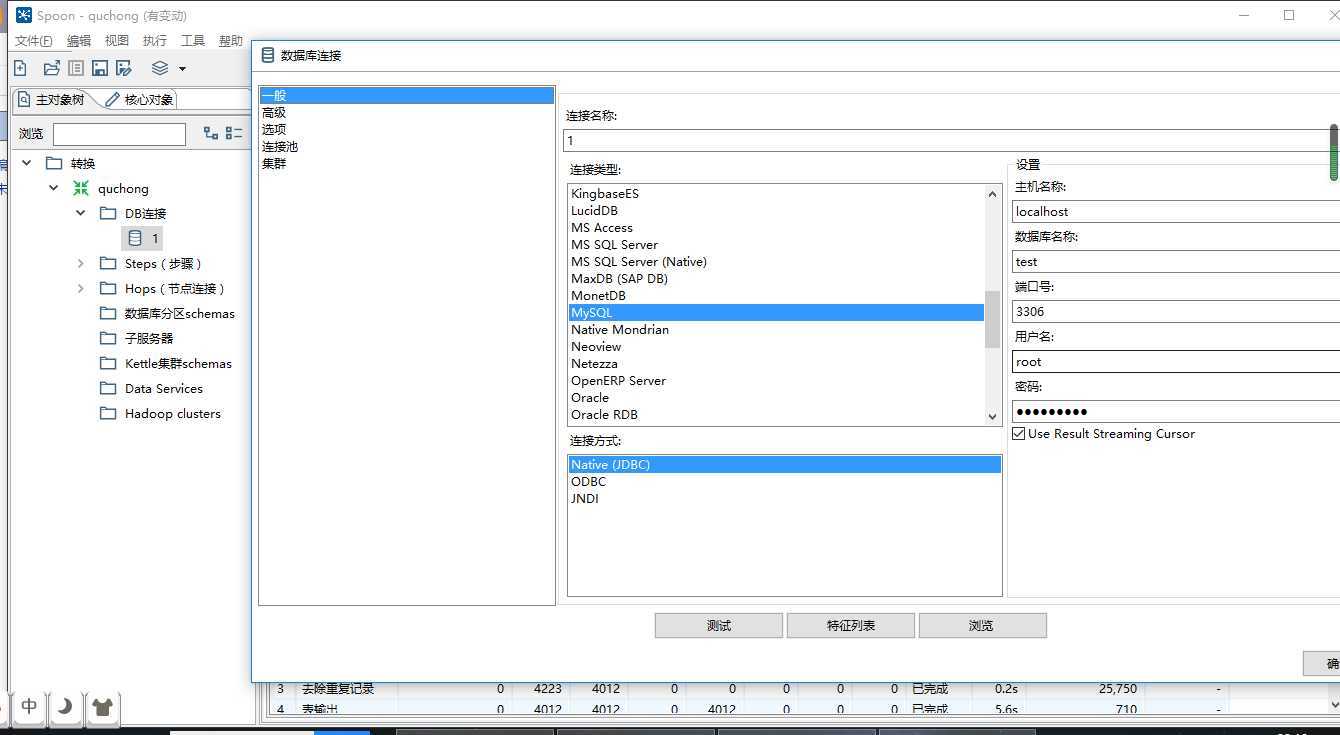Select database connection 1 in the tree

(x=145, y=238)
